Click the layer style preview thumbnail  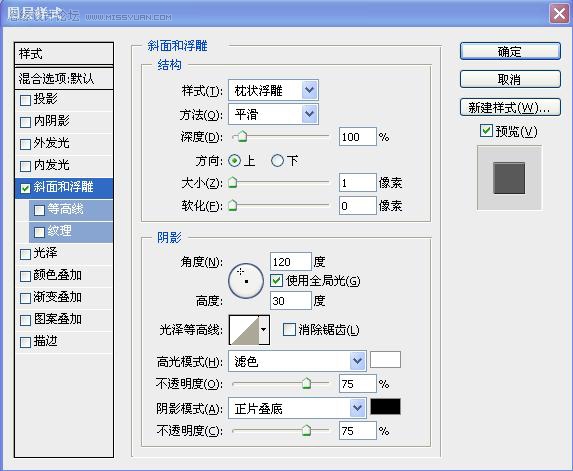[509, 178]
